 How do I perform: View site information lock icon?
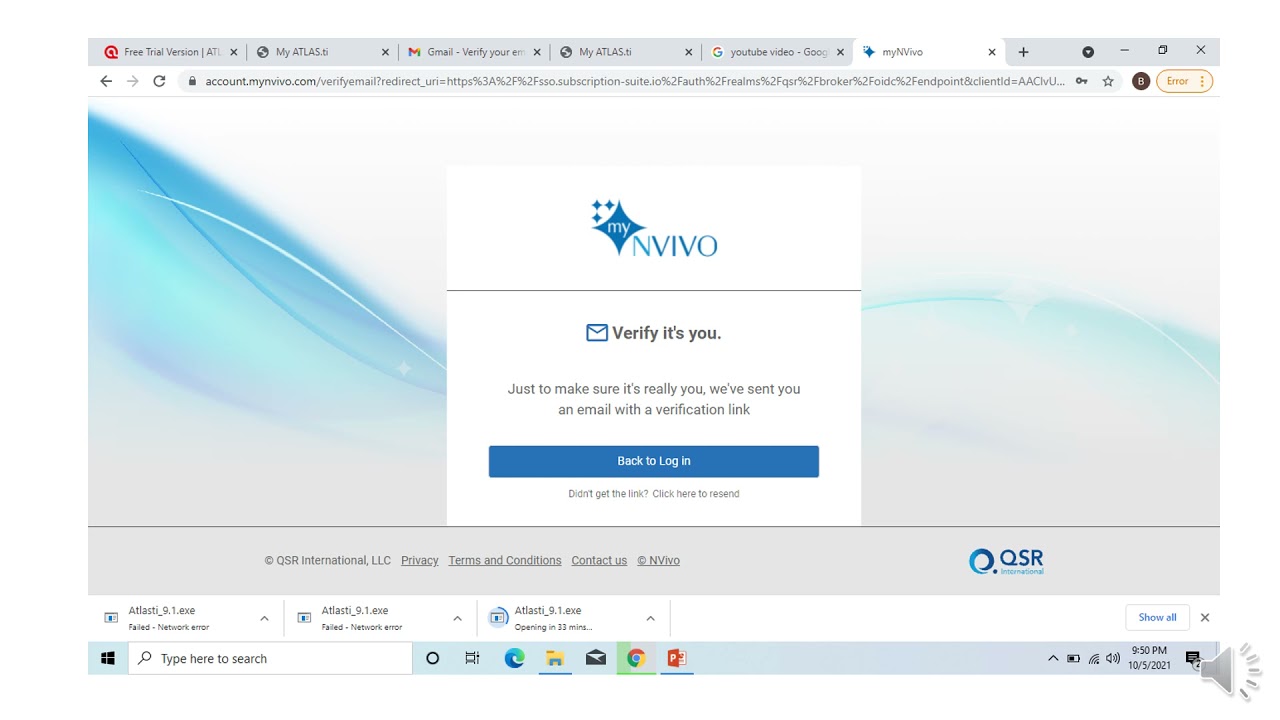click(192, 81)
